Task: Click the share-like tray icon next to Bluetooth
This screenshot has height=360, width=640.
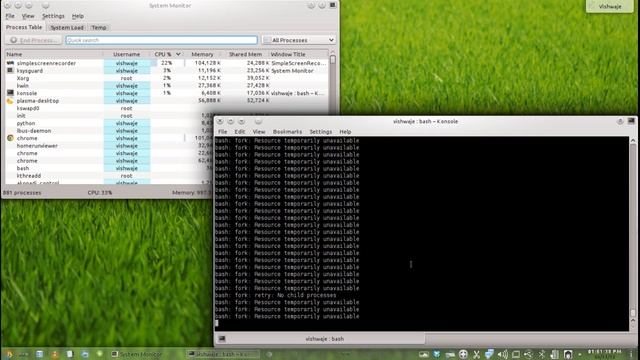Action: coord(529,354)
